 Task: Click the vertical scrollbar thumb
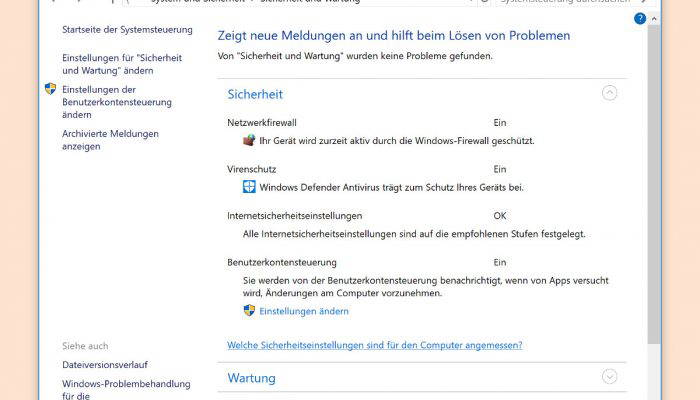pyautogui.click(x=654, y=184)
